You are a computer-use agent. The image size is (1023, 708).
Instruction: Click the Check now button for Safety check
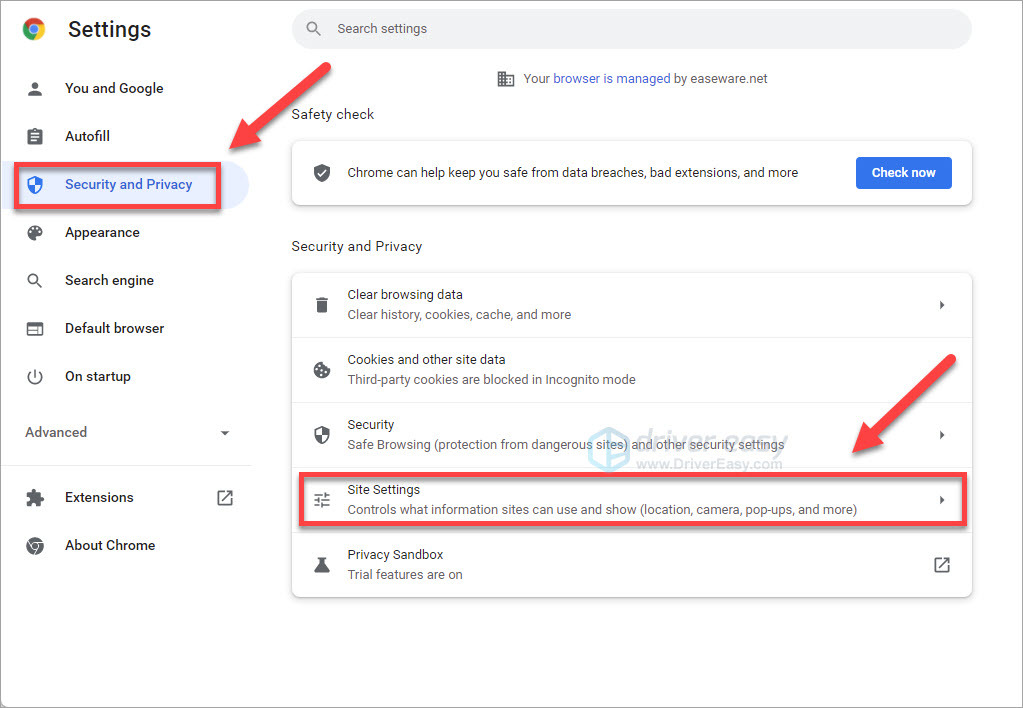(x=903, y=172)
